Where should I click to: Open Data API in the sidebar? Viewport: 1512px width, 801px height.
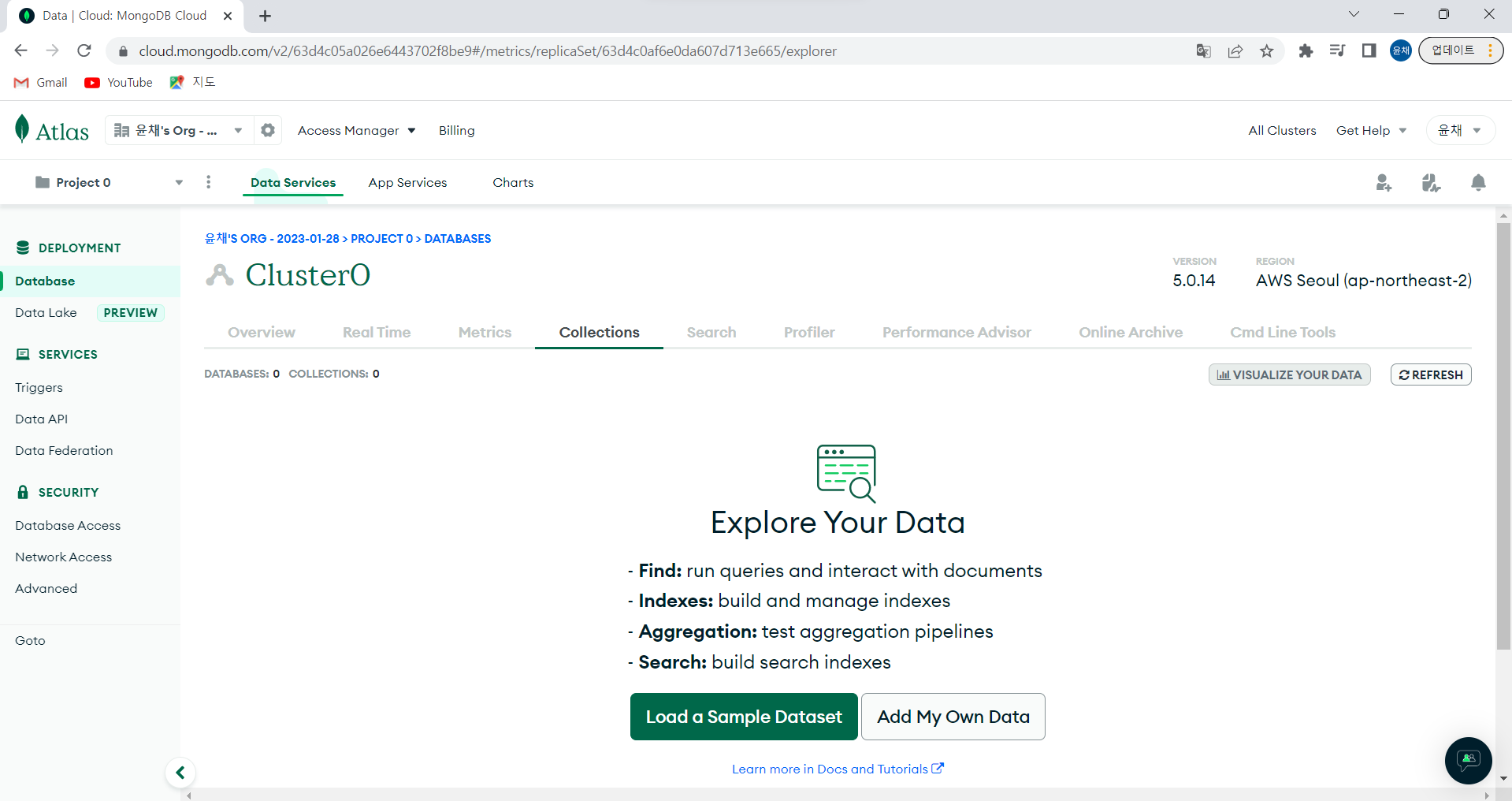(41, 419)
